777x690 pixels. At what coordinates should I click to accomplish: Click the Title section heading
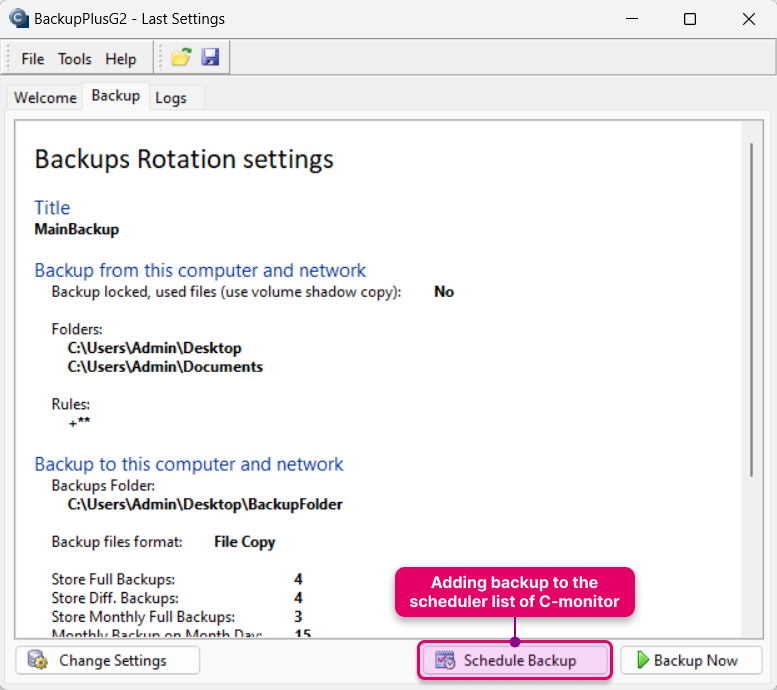point(52,208)
